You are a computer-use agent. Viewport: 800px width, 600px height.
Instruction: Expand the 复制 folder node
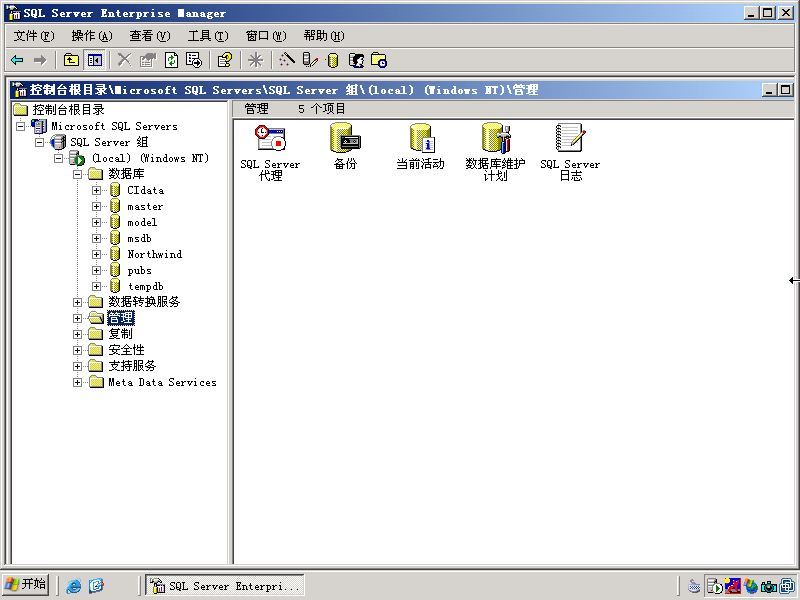[x=78, y=334]
